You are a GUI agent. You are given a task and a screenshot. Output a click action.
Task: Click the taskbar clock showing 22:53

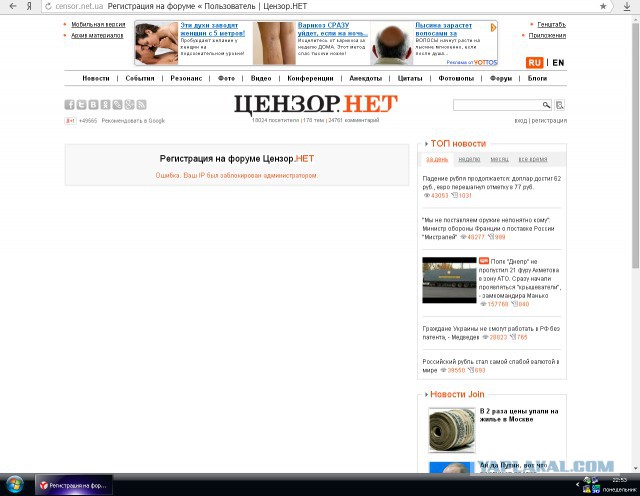[619, 480]
